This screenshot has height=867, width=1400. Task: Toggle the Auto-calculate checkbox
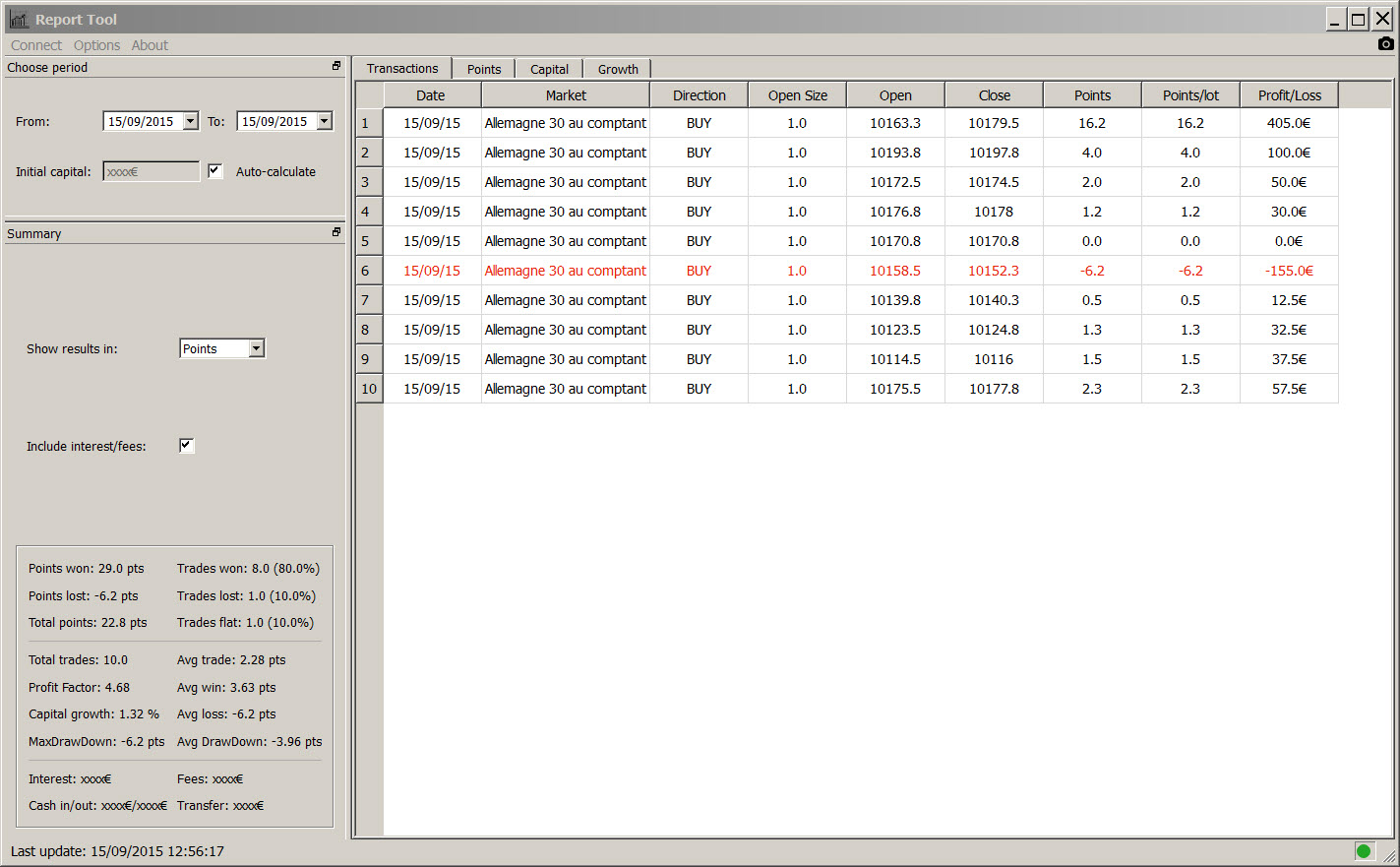point(215,171)
